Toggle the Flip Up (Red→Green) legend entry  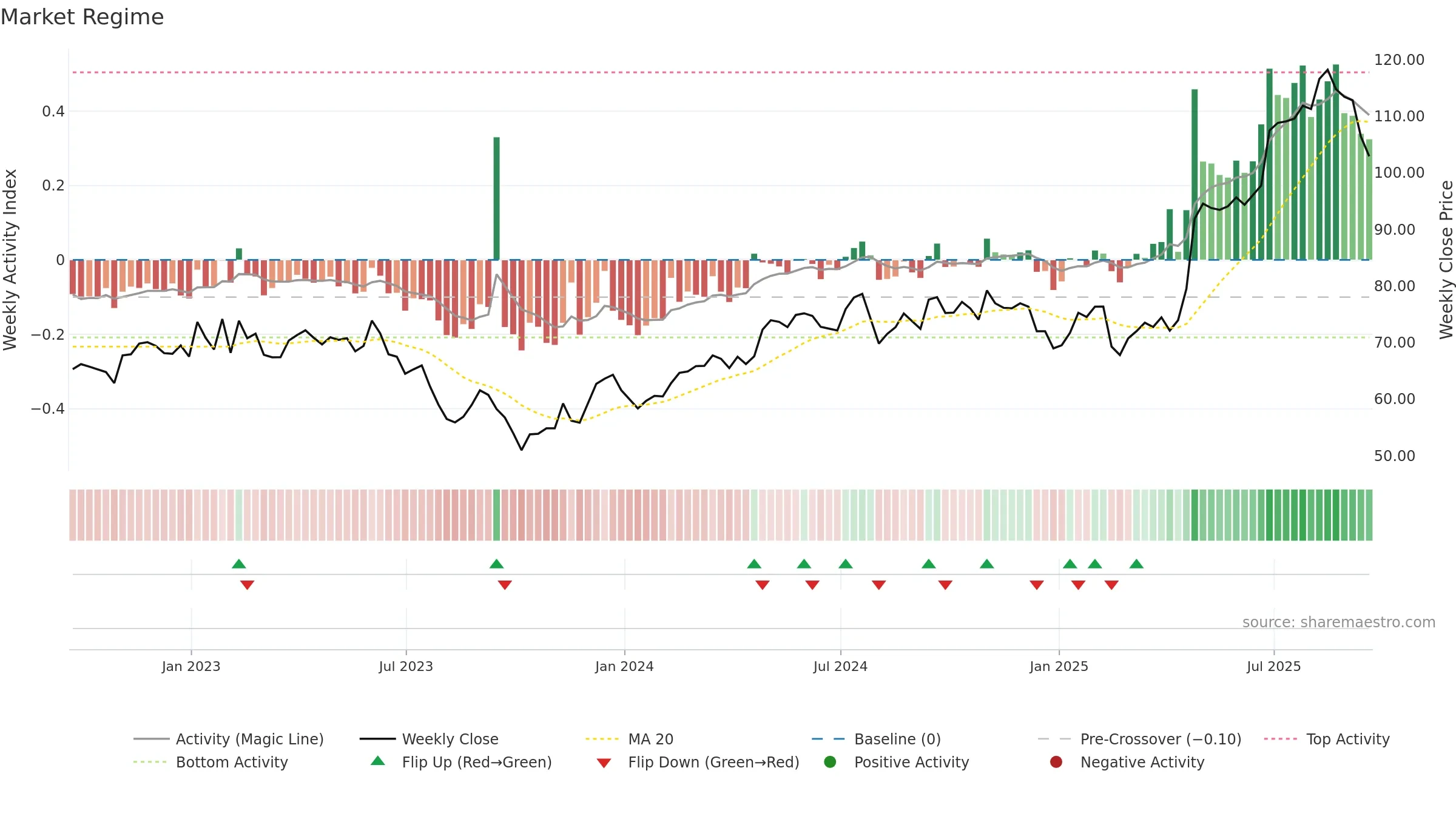click(461, 762)
